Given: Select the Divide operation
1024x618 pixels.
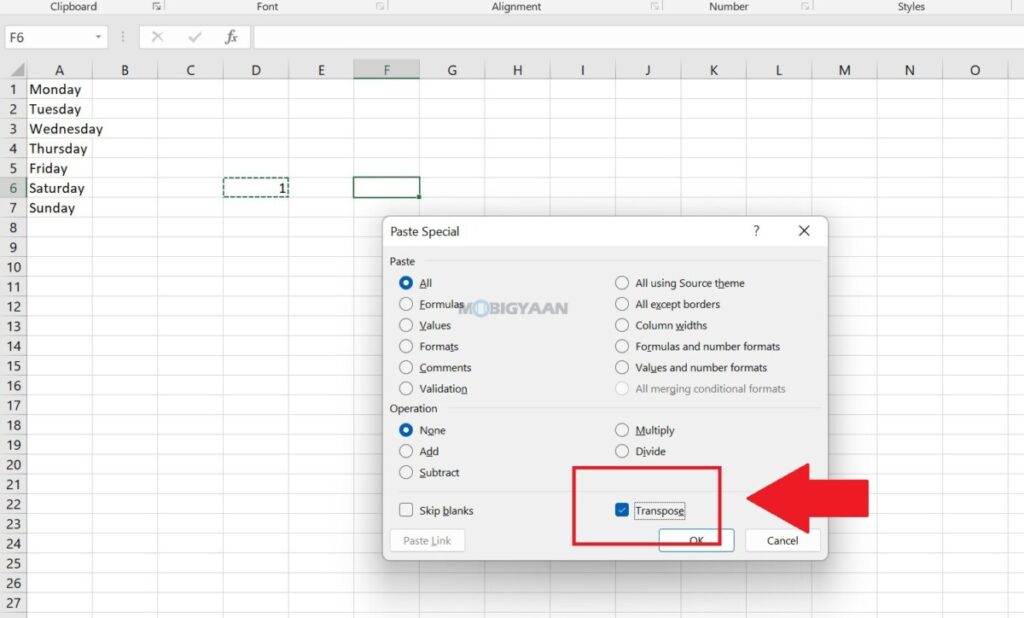Looking at the screenshot, I should pyautogui.click(x=622, y=451).
